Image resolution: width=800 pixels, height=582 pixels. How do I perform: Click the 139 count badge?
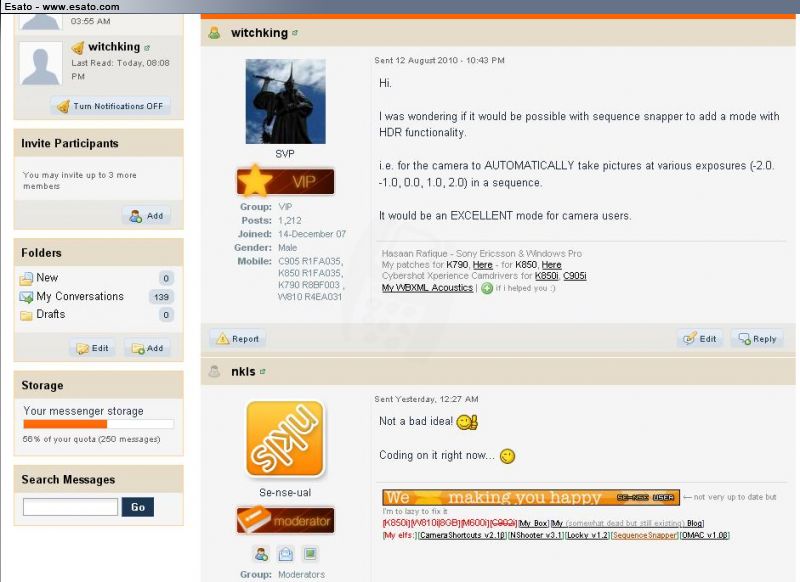(161, 297)
